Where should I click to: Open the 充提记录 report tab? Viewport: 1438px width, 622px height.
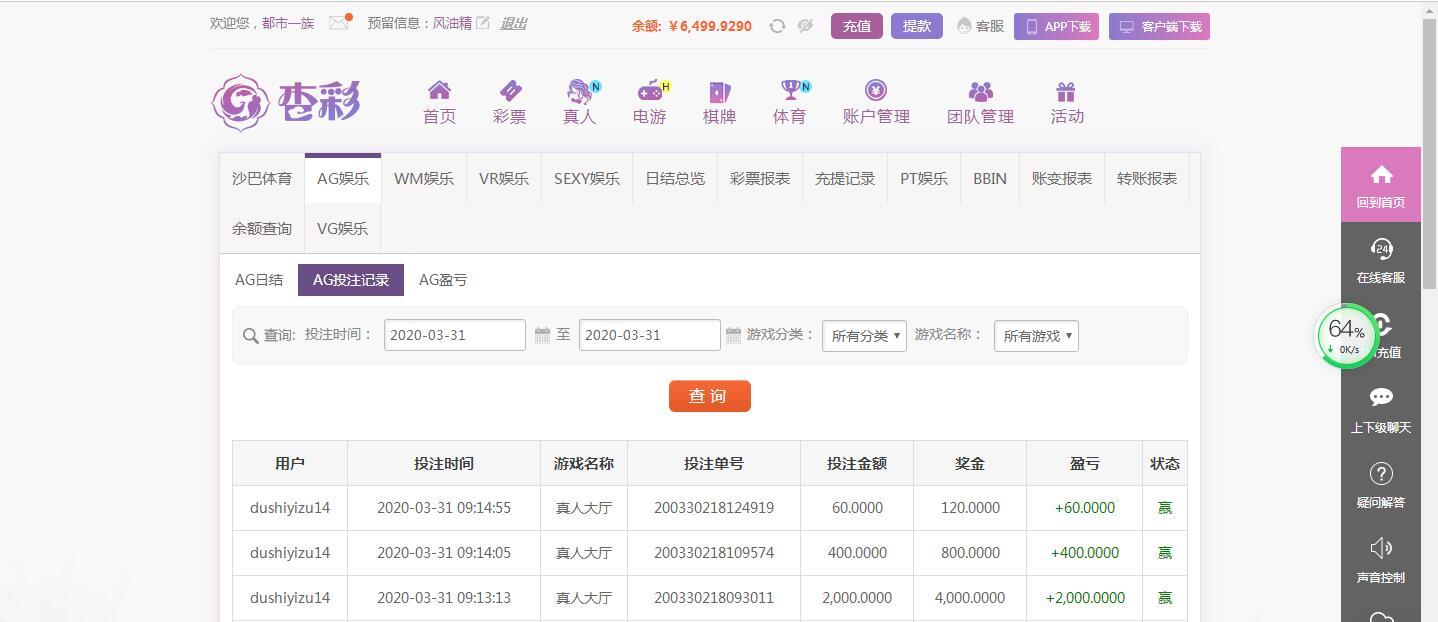coord(844,178)
